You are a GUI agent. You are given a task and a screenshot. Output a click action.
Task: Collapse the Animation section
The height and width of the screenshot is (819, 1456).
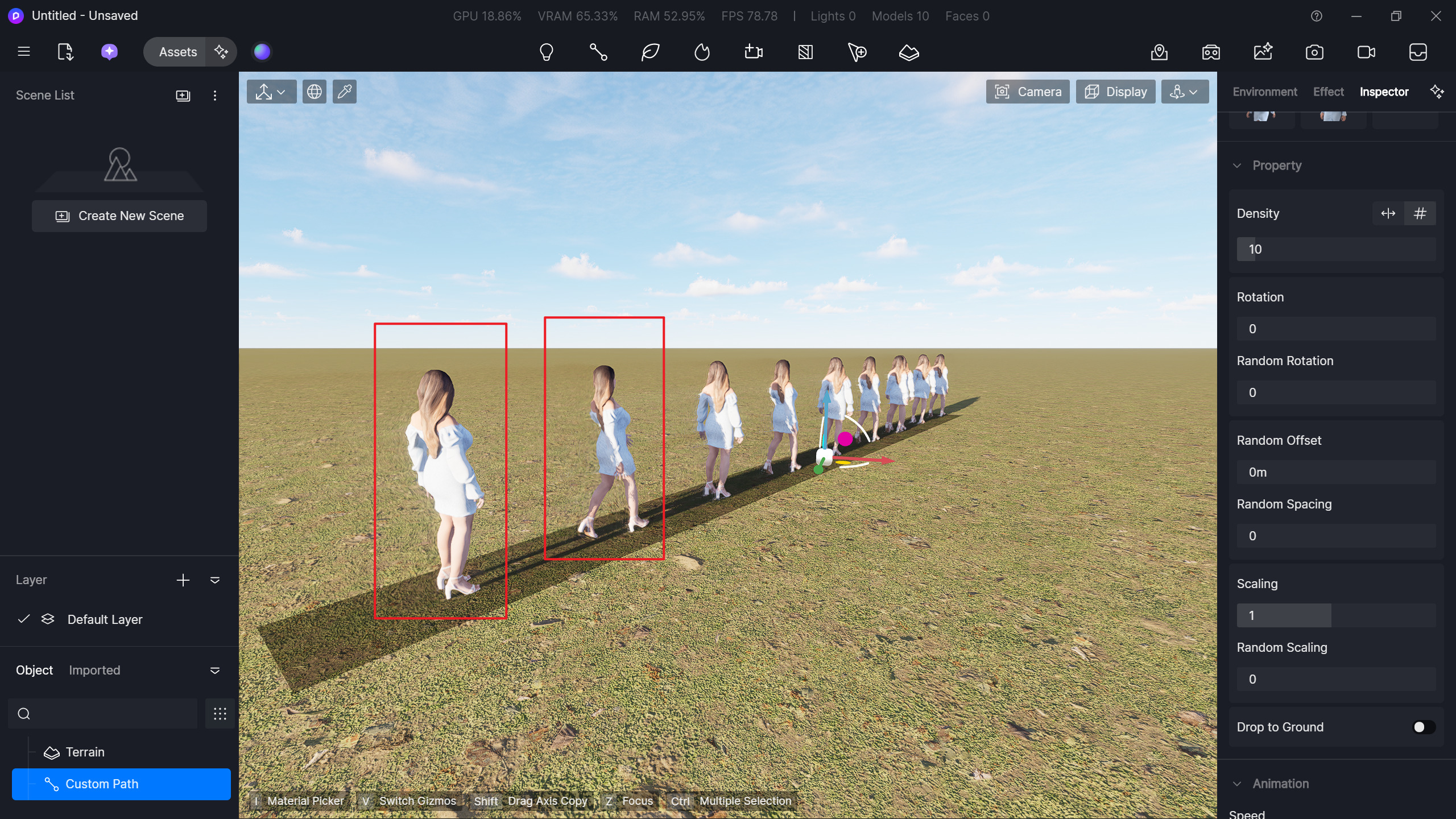1237,784
